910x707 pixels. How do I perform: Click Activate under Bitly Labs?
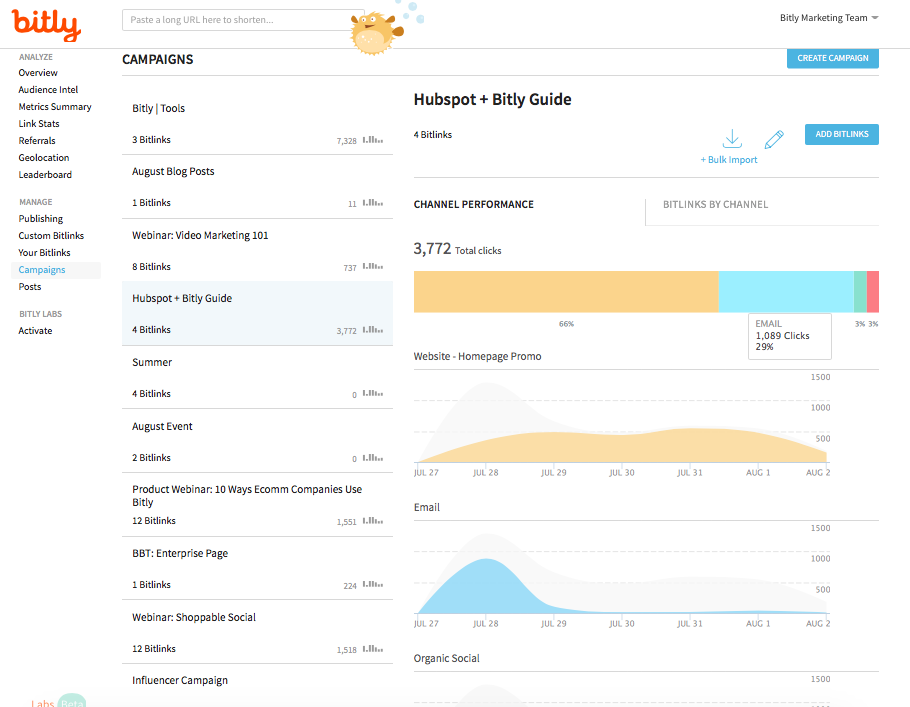35,331
